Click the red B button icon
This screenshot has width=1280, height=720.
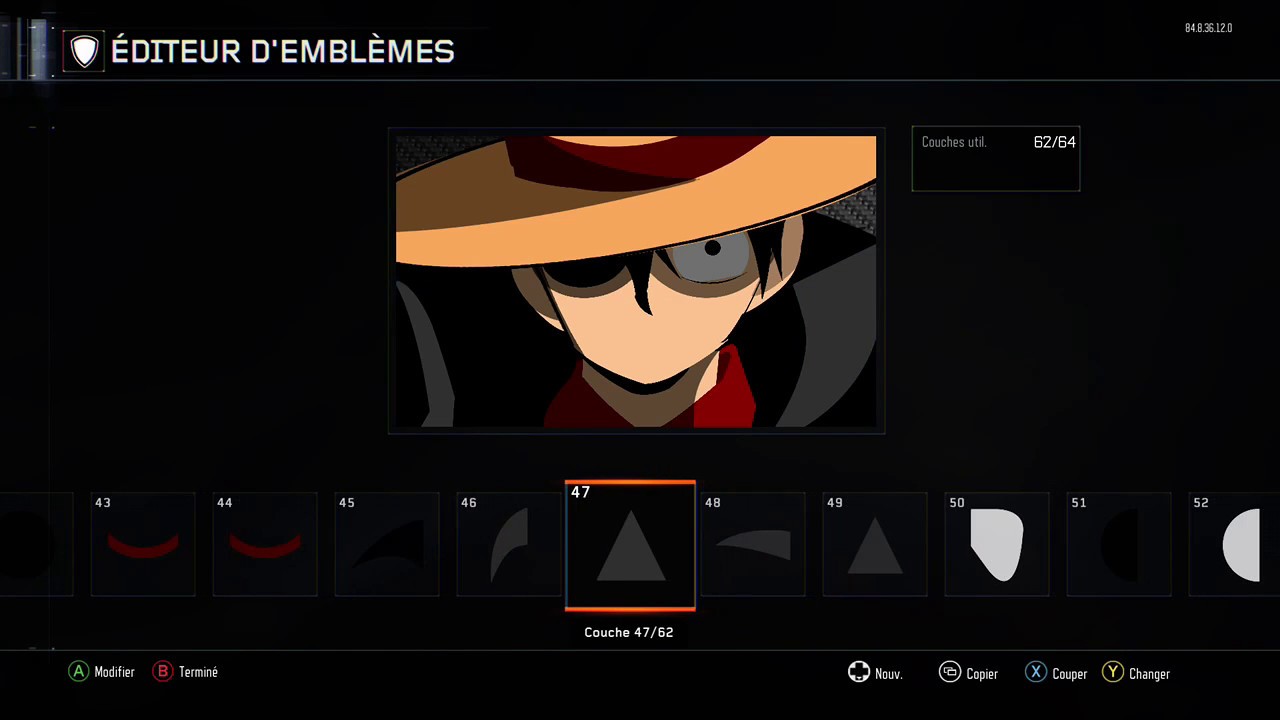point(162,672)
